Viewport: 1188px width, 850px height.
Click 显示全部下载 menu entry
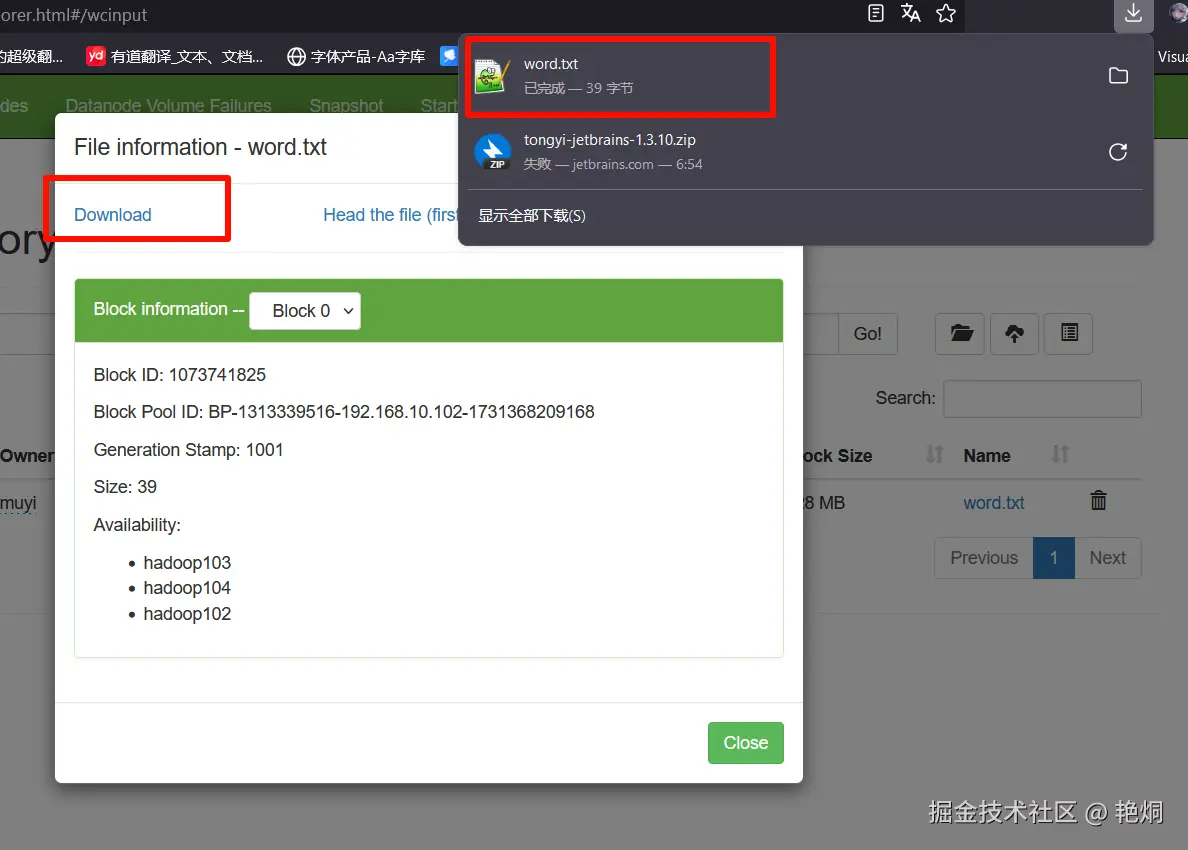tap(532, 216)
